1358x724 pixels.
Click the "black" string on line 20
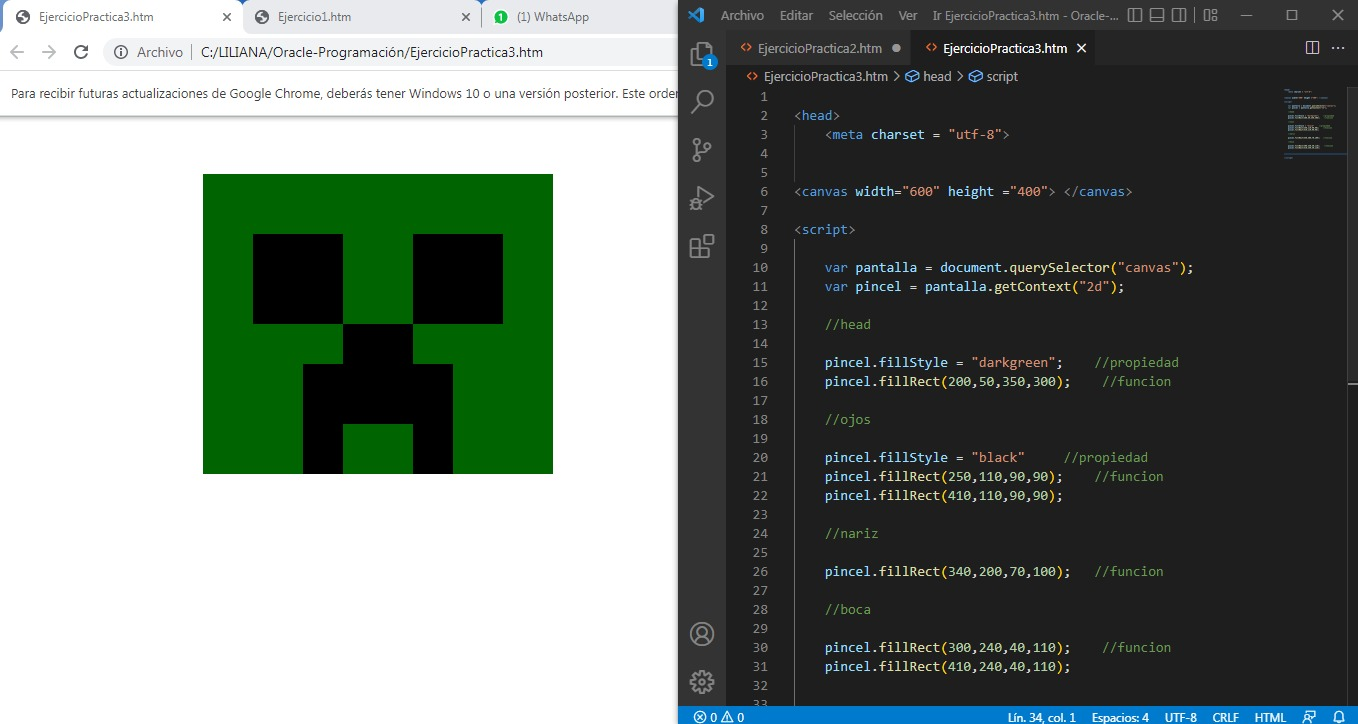(x=998, y=457)
